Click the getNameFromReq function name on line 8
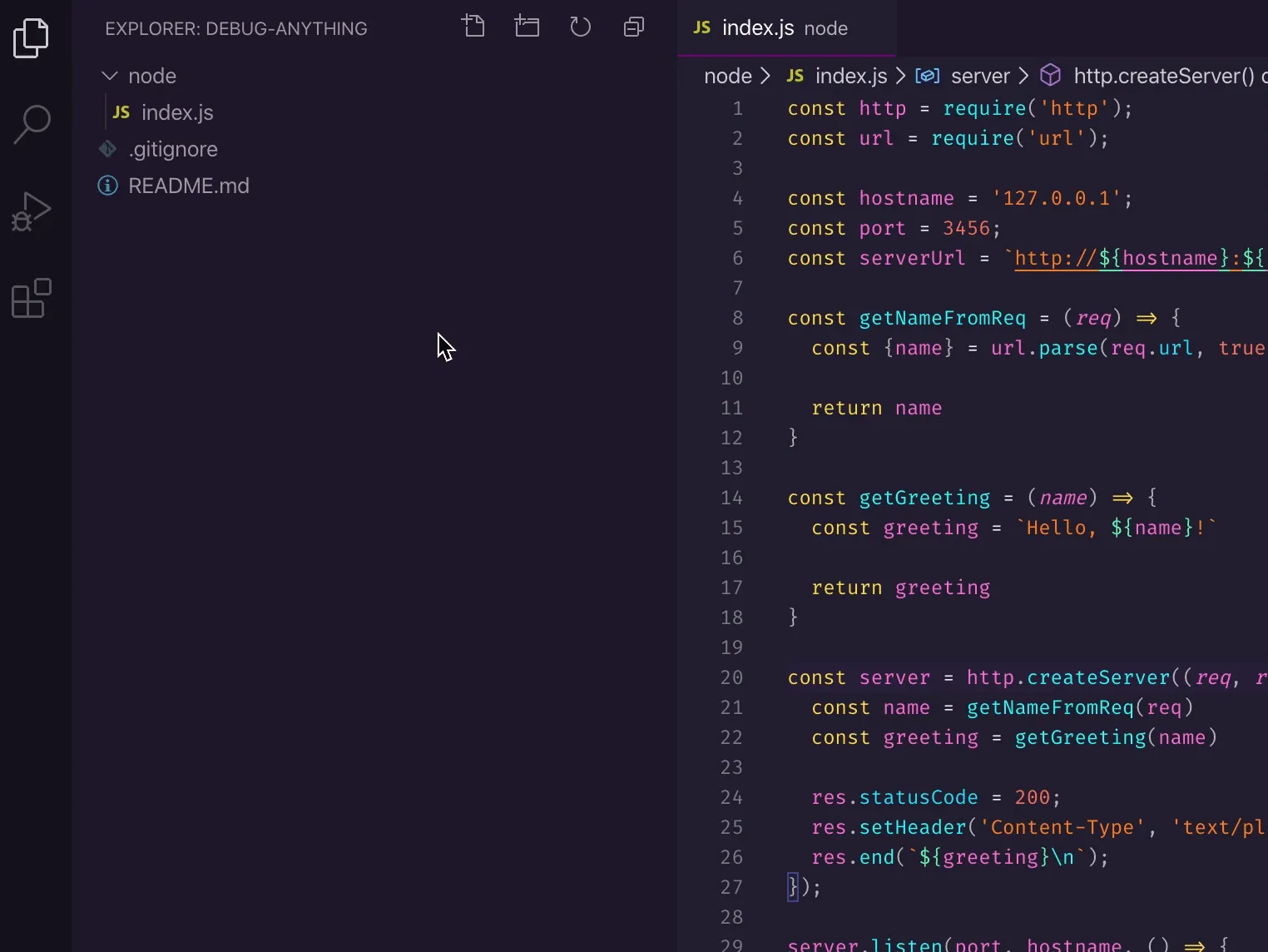This screenshot has height=952, width=1268. coord(942,318)
